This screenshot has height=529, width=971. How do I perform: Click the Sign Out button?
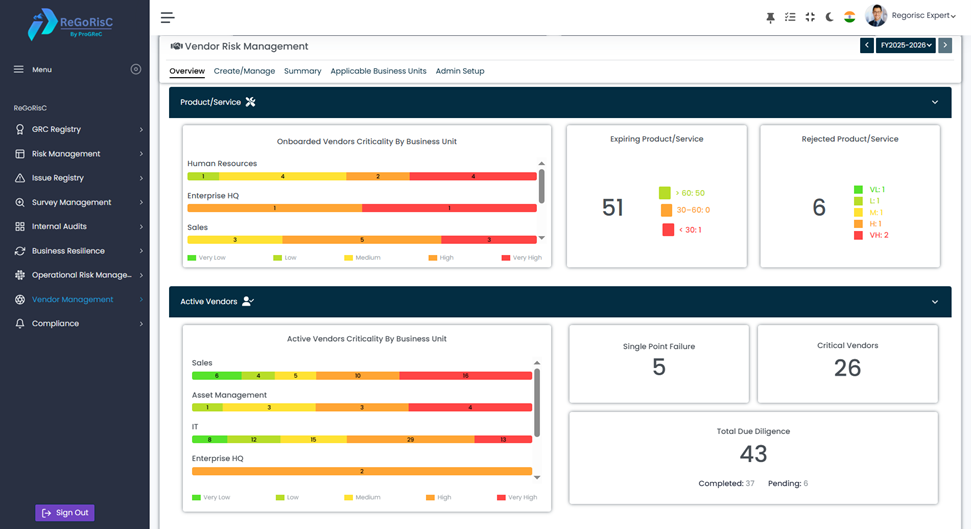65,513
